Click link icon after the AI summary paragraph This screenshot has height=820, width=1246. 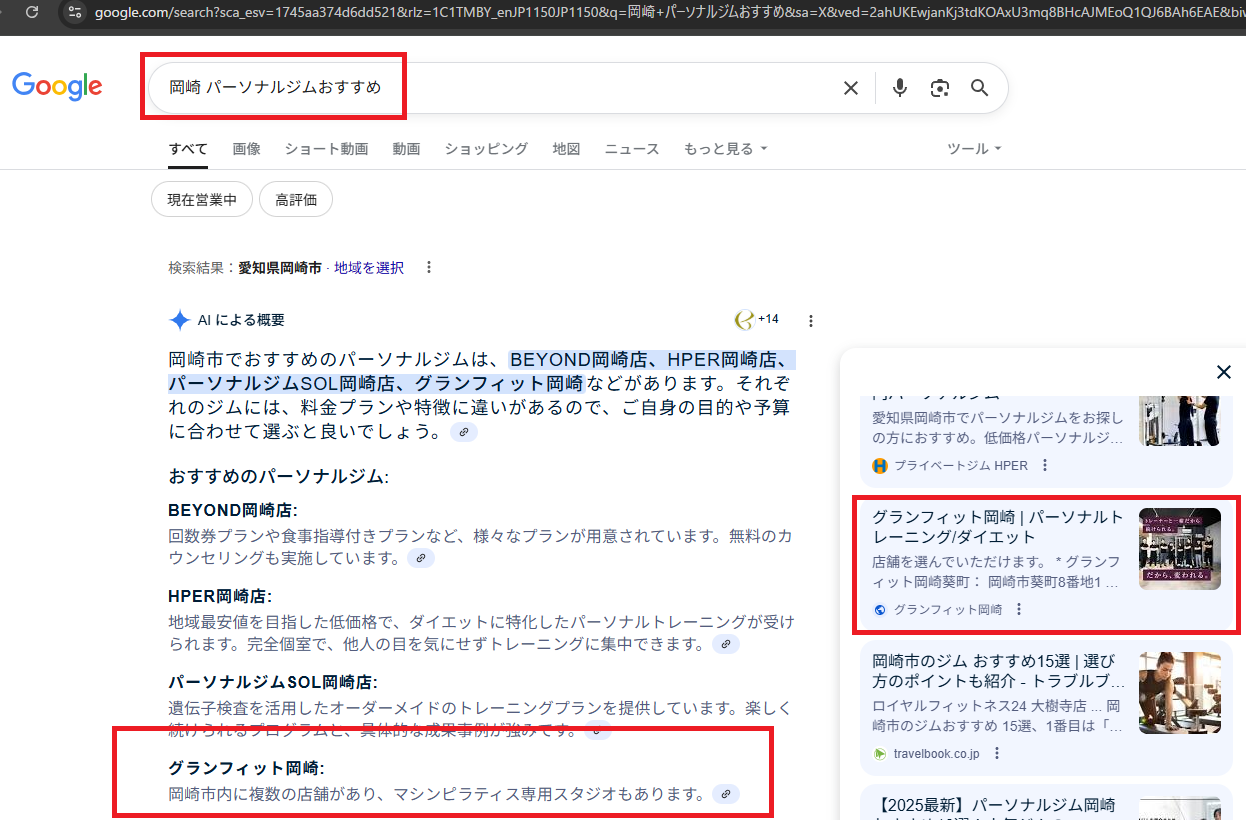pos(463,432)
